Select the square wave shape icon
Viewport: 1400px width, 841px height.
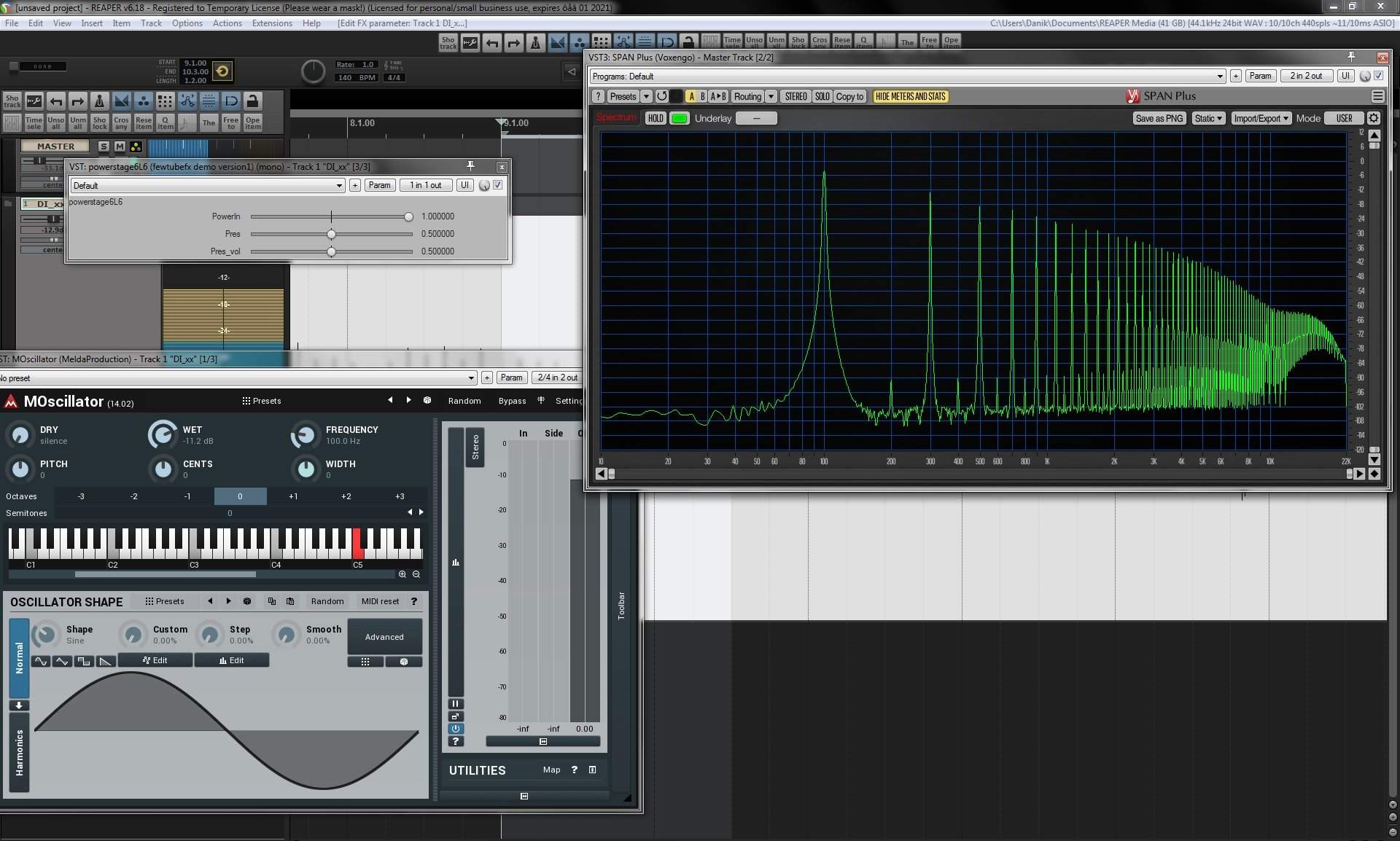84,661
